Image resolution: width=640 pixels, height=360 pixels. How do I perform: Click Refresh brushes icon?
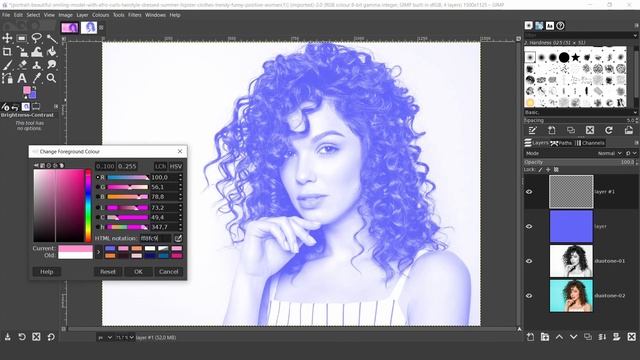[x=609, y=130]
